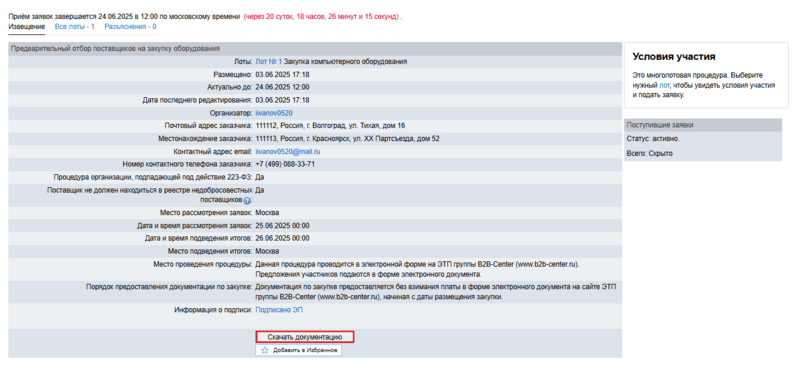Click the Скачать документацию button
This screenshot has height=368, width=800.
[x=305, y=337]
